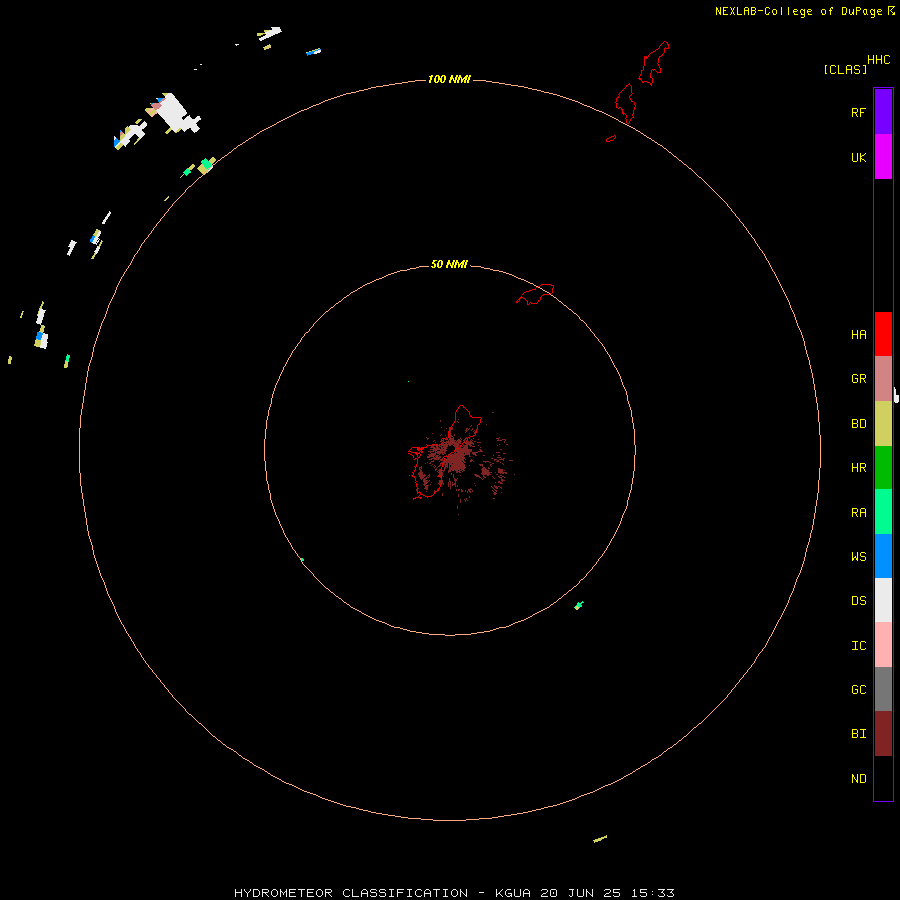Select the HR dark green swatch

[883, 468]
